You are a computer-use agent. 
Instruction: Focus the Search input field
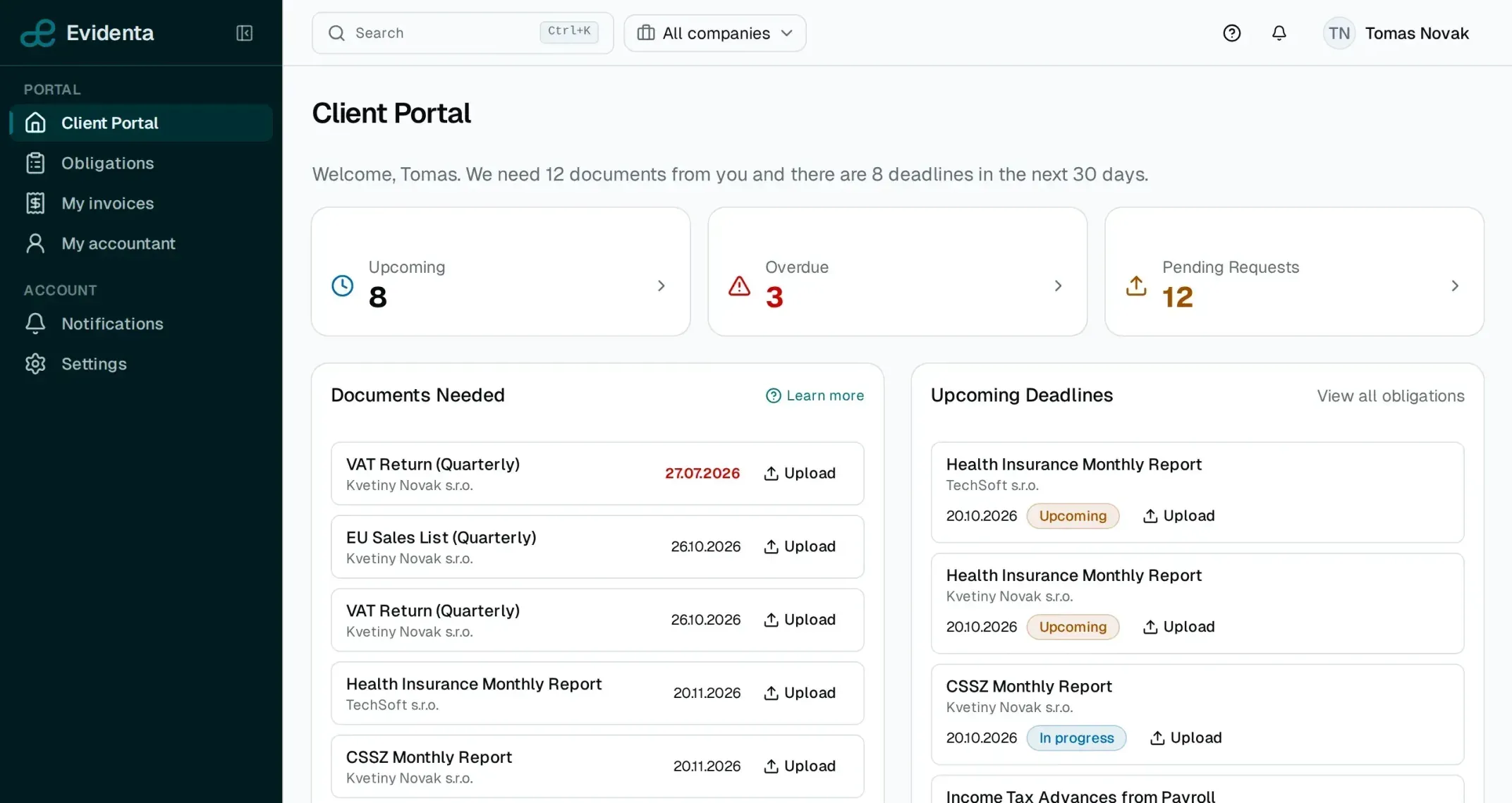[x=463, y=33]
